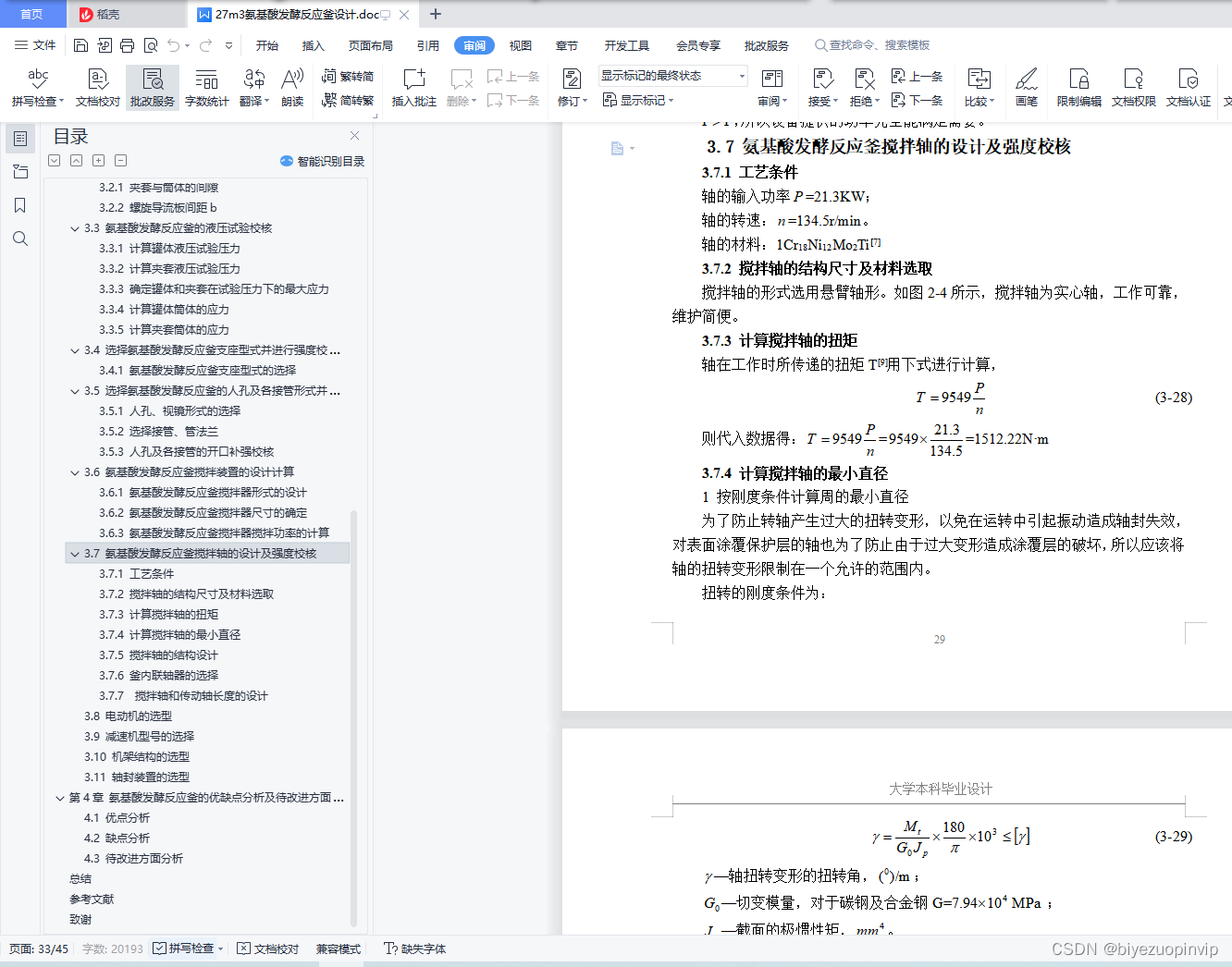Toggle 拼写检查 in the status bar
Screen dimensions: 1232x967
pos(188,949)
